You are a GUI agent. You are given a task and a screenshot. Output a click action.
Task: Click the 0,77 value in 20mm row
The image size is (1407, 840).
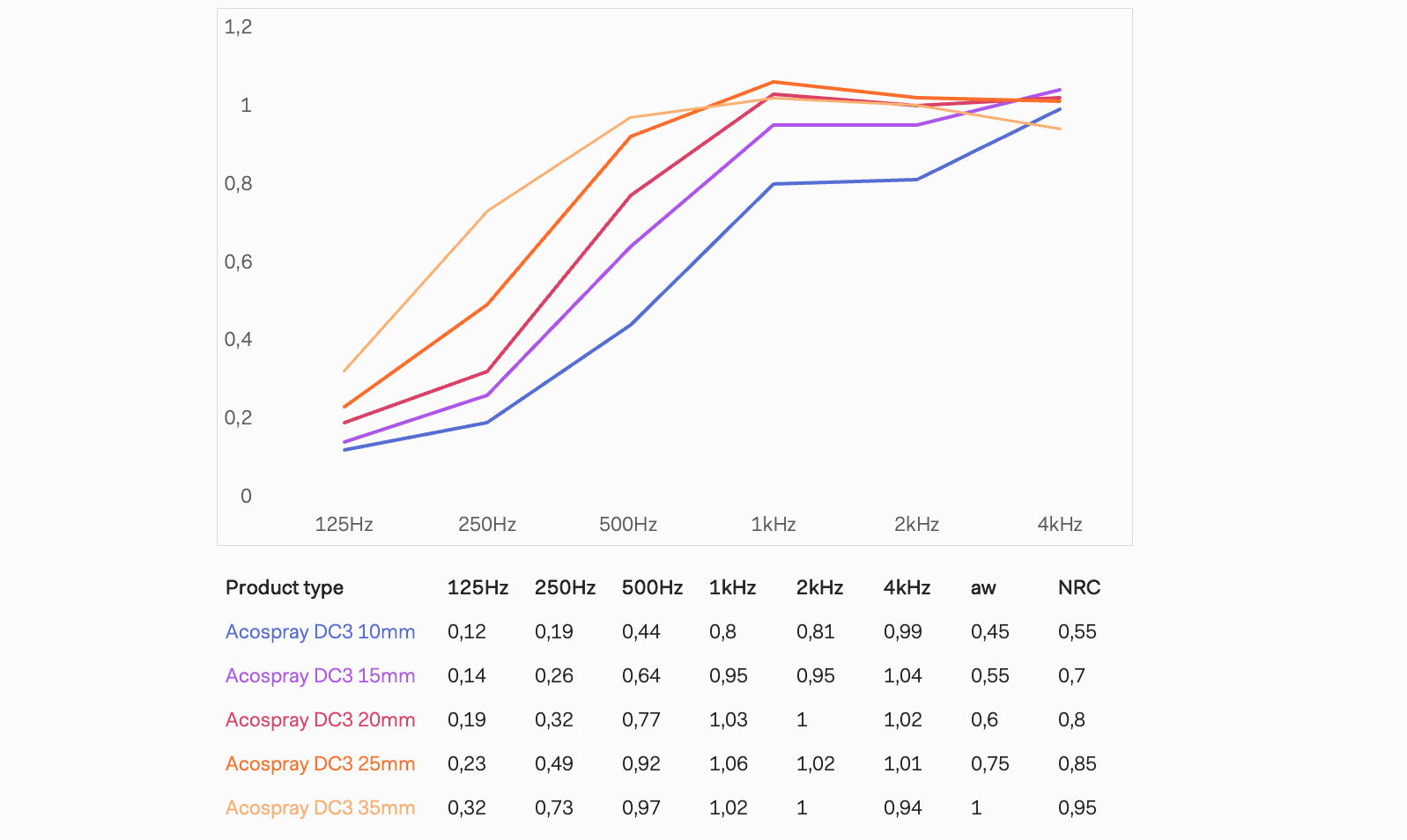click(641, 719)
